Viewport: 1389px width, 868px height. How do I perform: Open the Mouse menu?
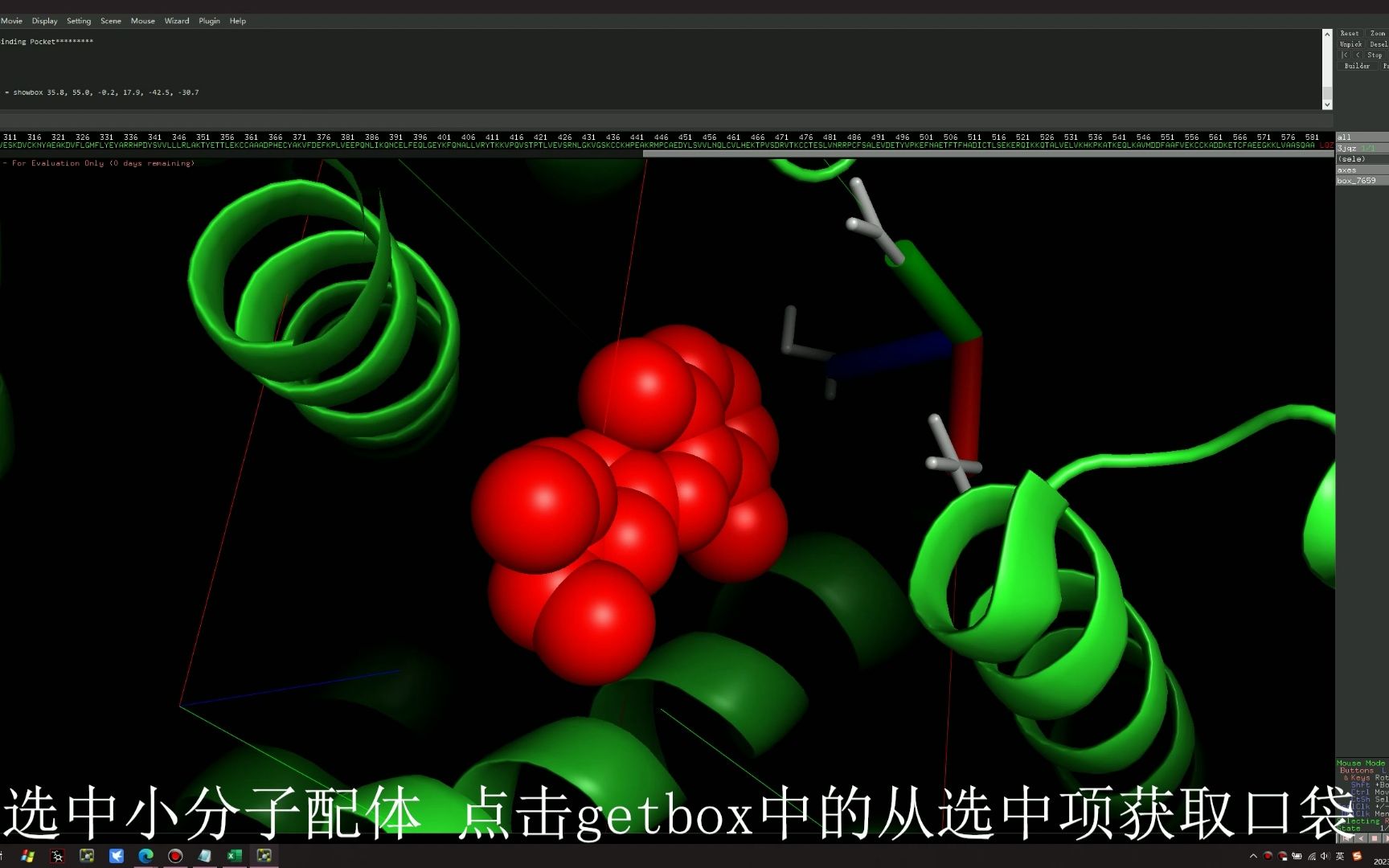143,21
